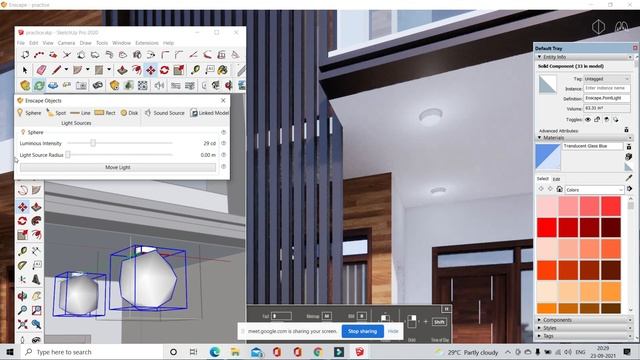Toggle Receive Shadows in Entity Info
Screen dimensions: 640x360
tap(607, 120)
